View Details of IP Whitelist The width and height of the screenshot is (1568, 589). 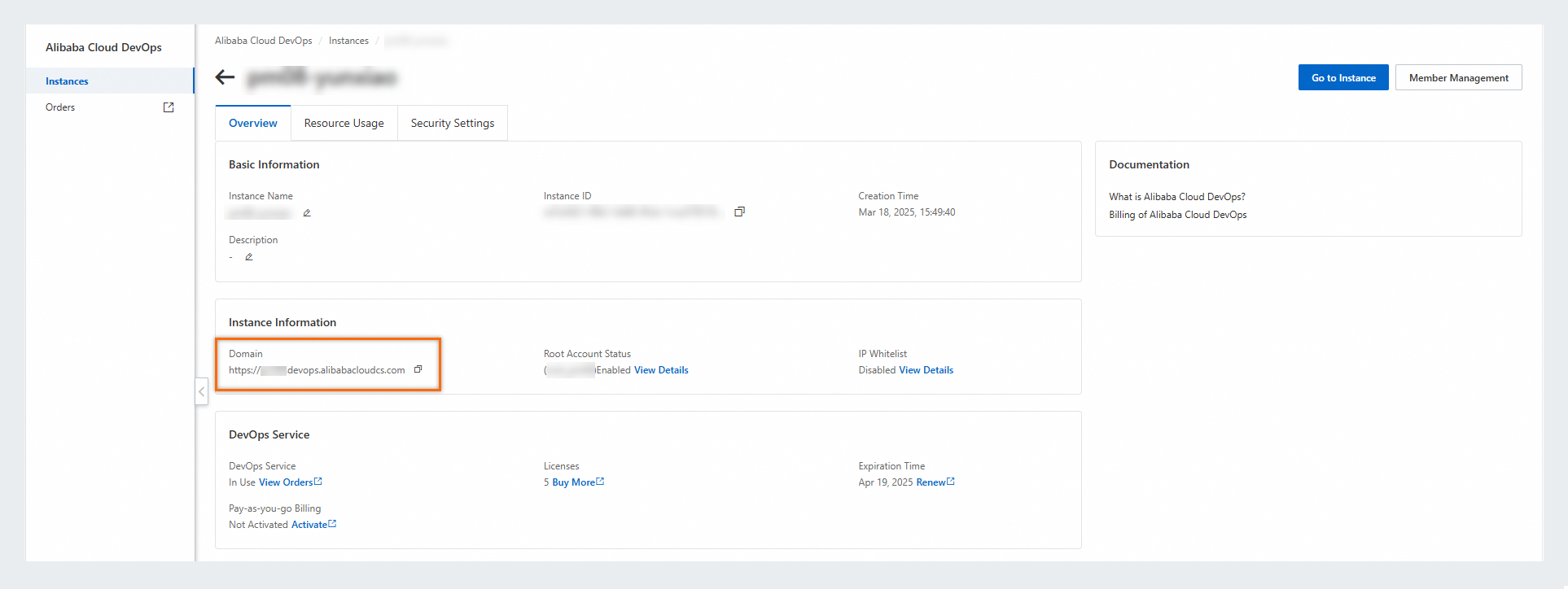pyautogui.click(x=926, y=370)
